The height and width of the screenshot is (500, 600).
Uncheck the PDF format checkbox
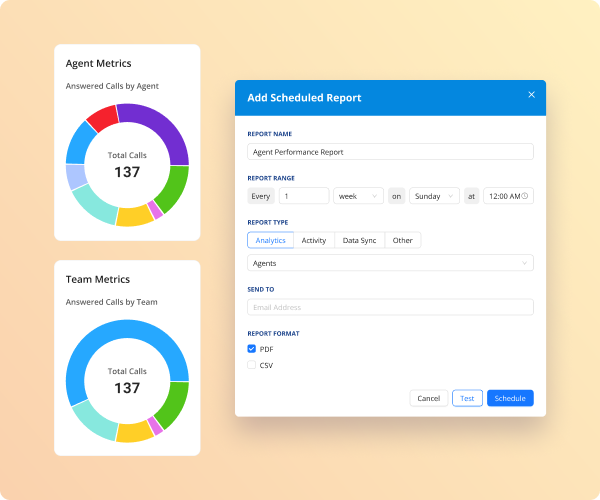tap(251, 349)
